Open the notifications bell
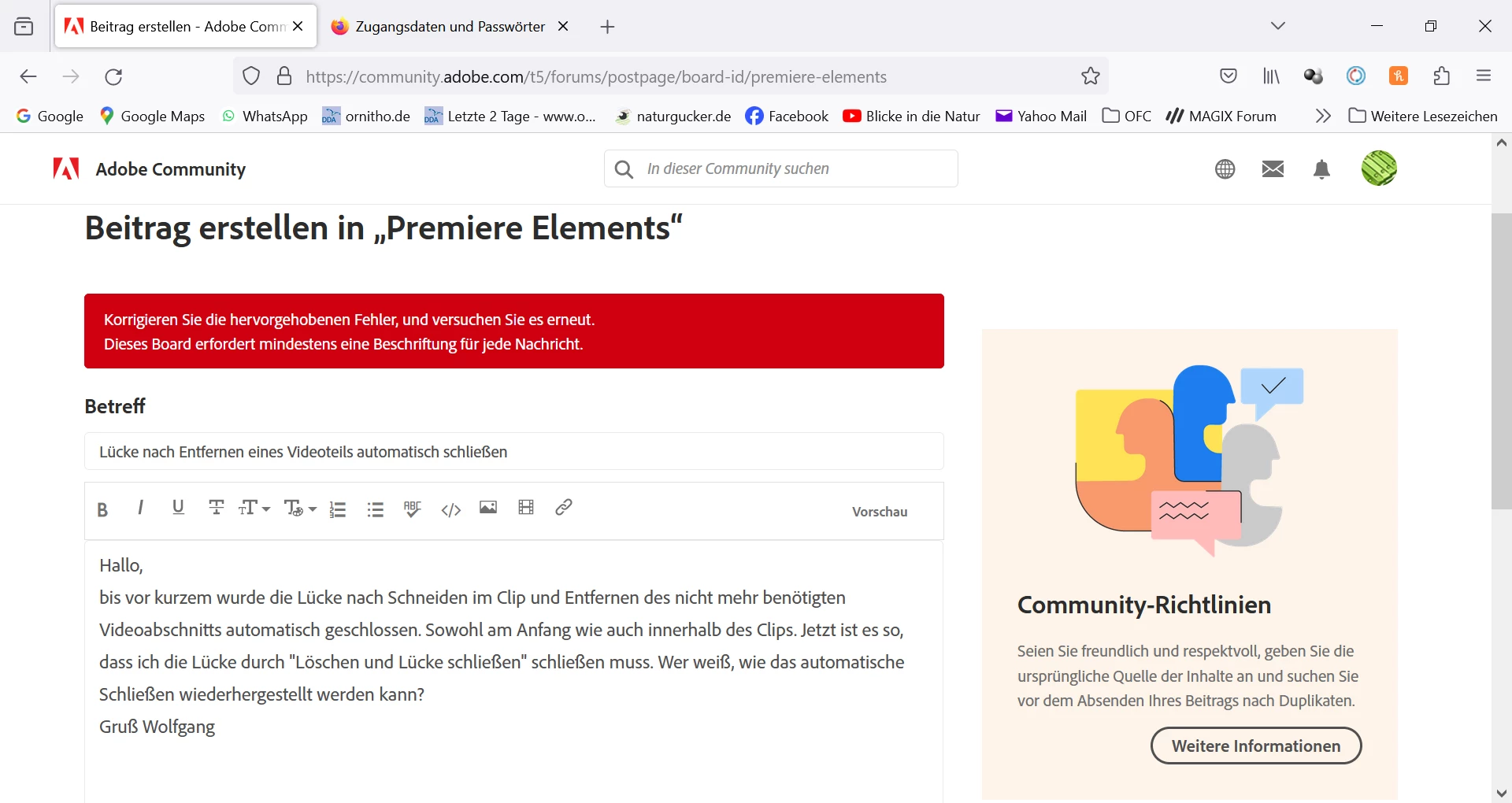Screen dimensions: 1512x803 click(x=1322, y=169)
